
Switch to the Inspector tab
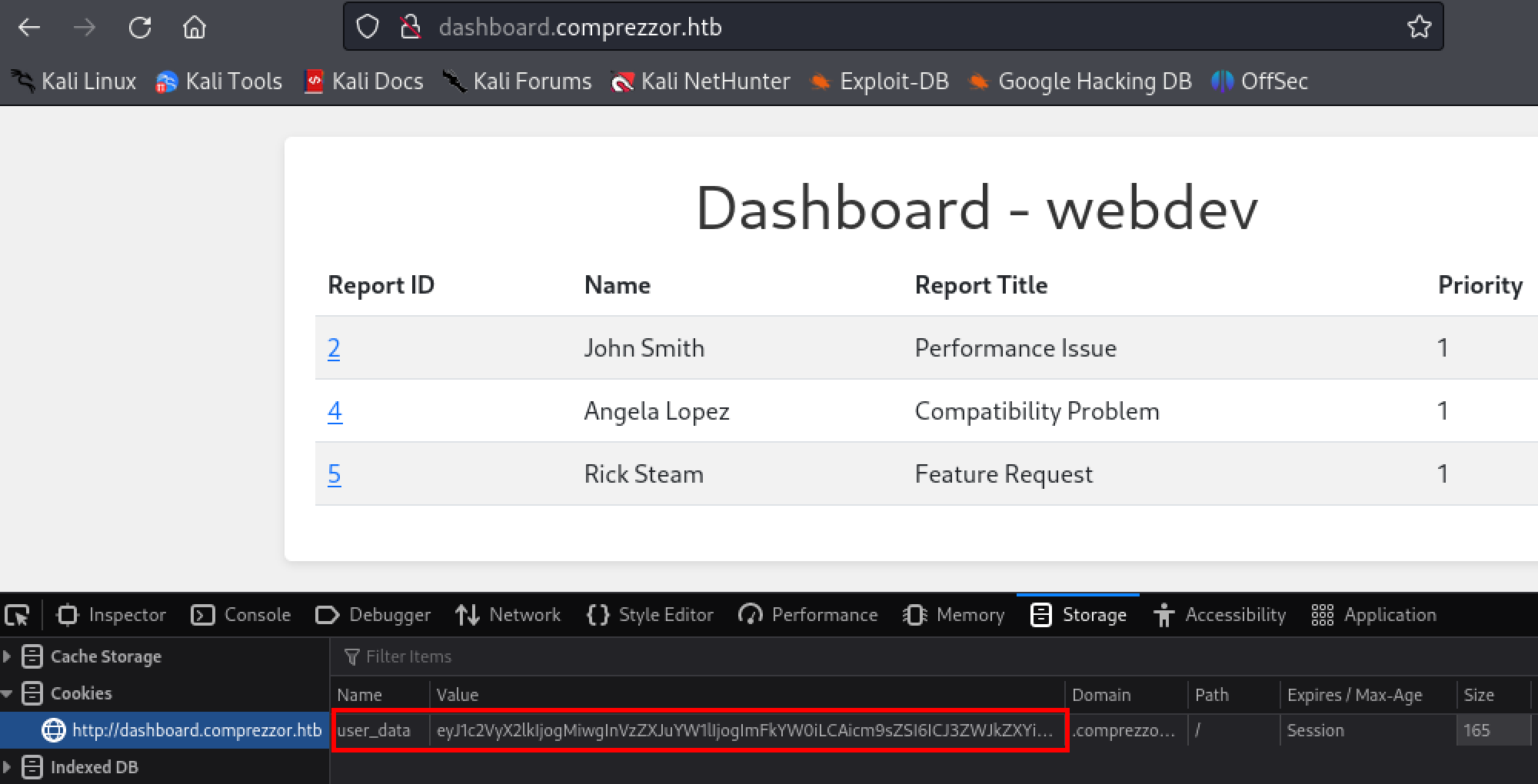pyautogui.click(x=112, y=615)
